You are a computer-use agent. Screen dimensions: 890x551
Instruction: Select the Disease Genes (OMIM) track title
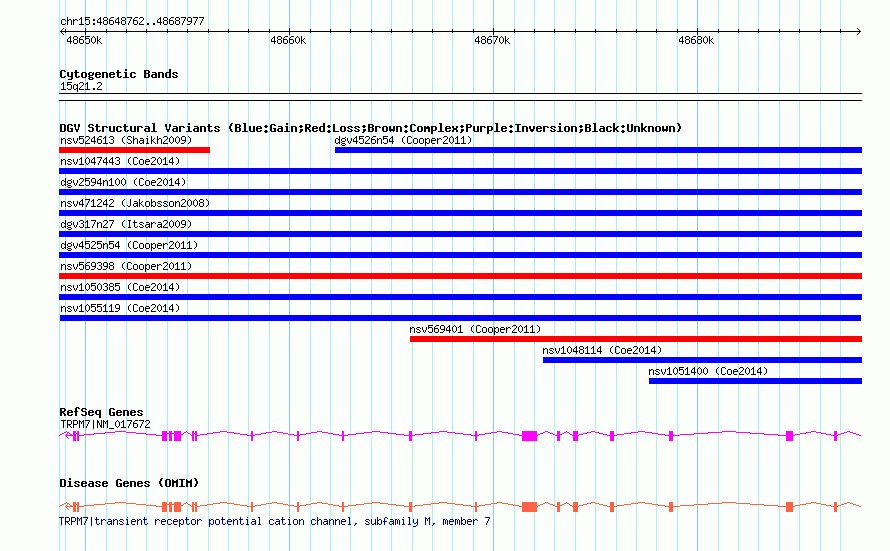(x=129, y=483)
